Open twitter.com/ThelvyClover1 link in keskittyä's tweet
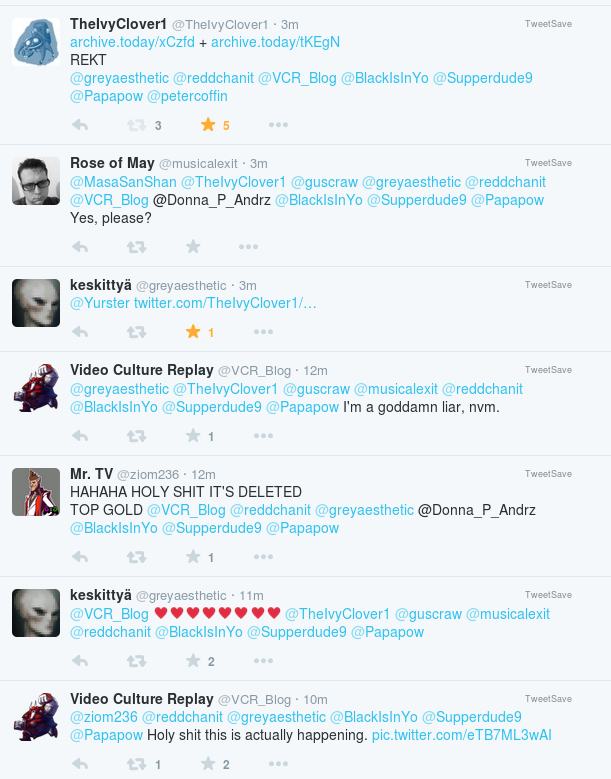The width and height of the screenshot is (611, 779). (x=225, y=303)
